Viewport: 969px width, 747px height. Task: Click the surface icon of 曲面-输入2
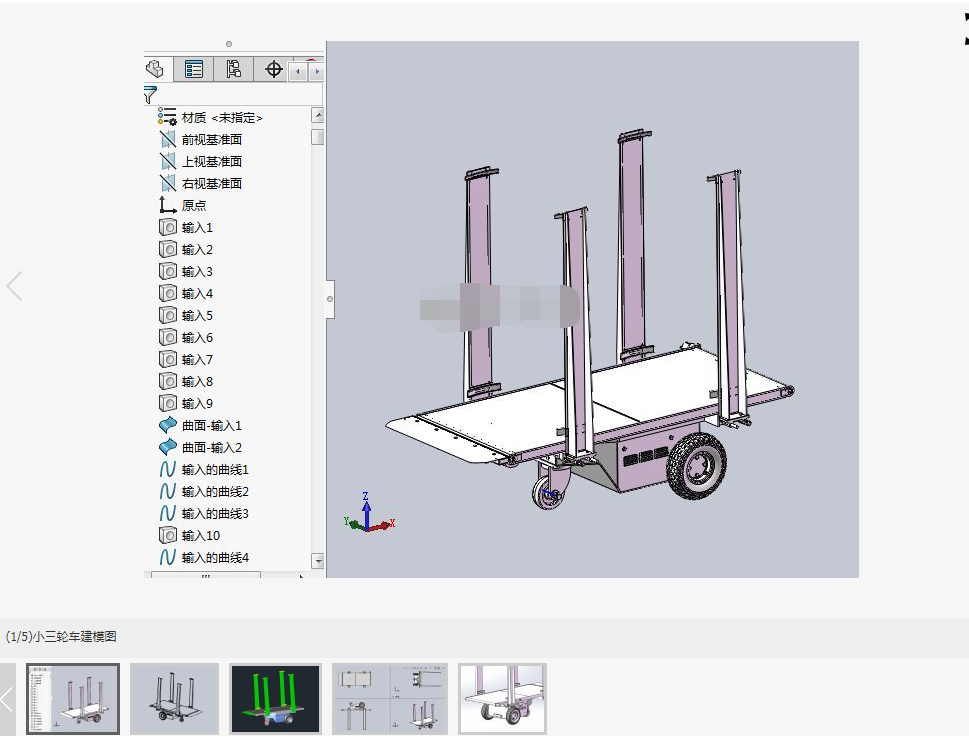pos(167,447)
